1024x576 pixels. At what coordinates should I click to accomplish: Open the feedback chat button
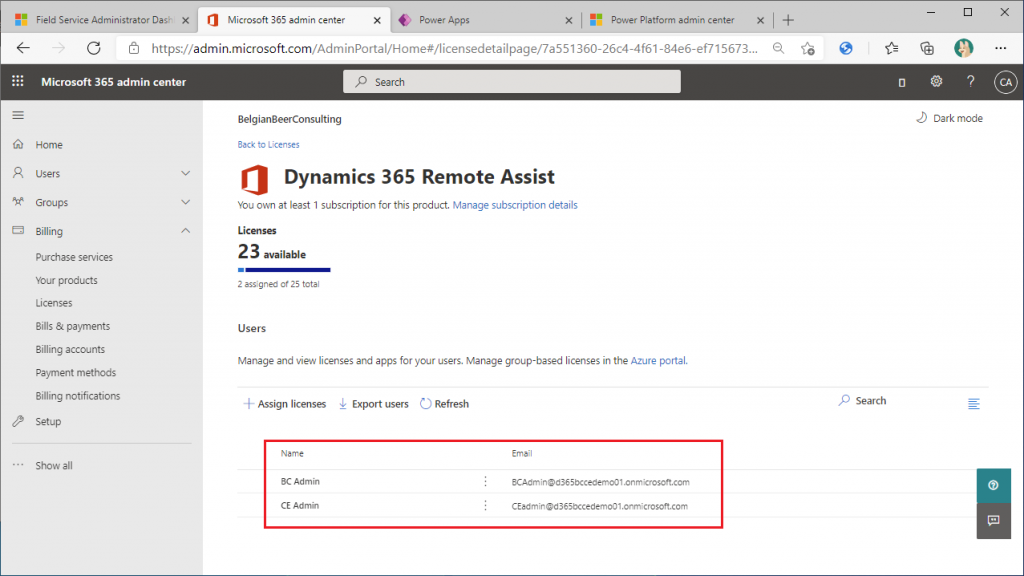[993, 520]
